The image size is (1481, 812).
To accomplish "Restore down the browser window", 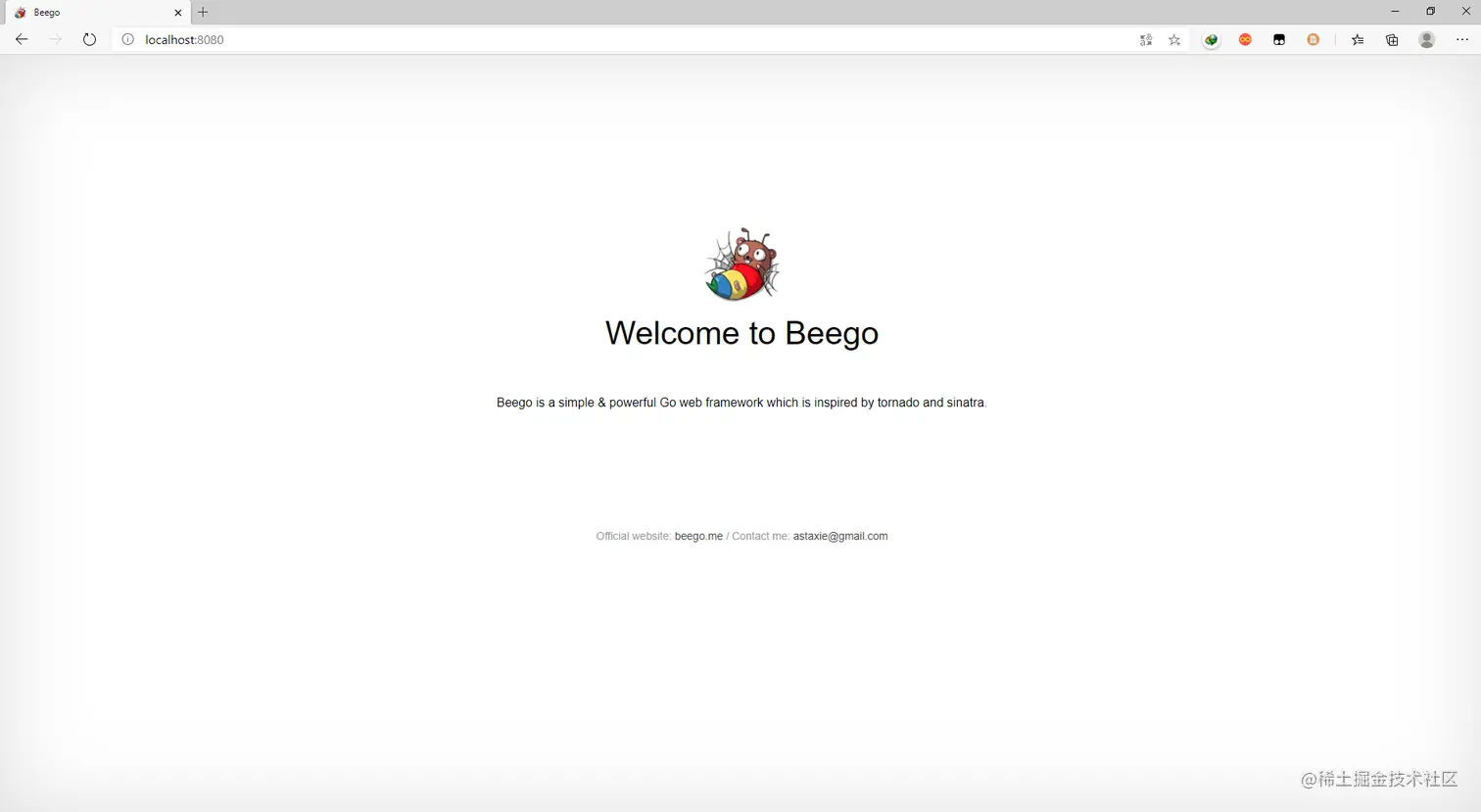I will click(1430, 12).
